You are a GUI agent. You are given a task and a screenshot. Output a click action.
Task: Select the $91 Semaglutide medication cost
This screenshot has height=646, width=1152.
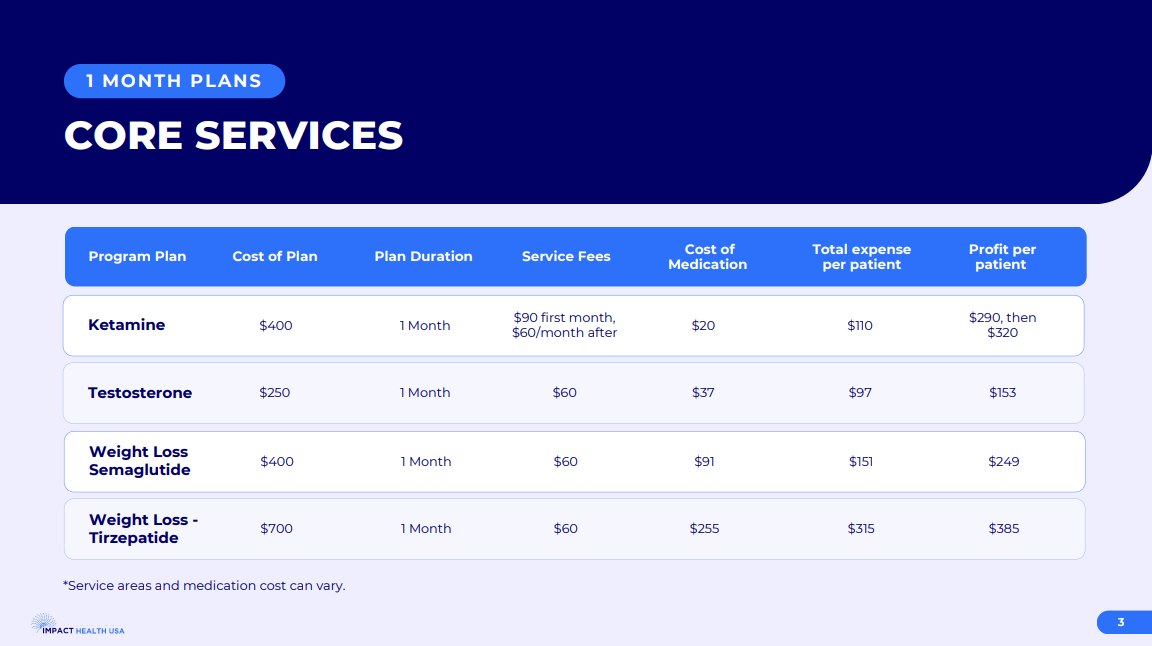[704, 461]
